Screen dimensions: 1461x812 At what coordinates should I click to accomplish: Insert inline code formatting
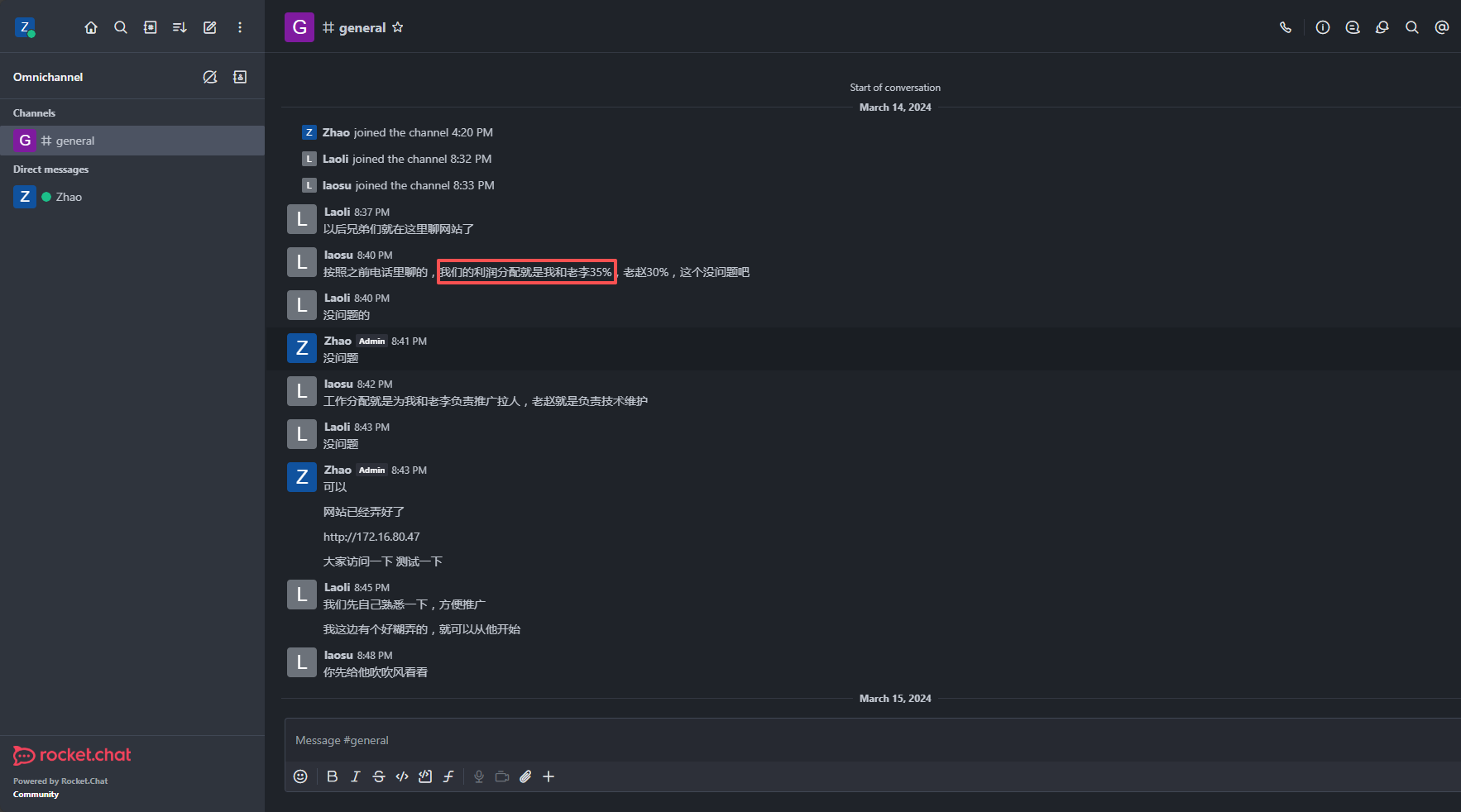click(402, 776)
